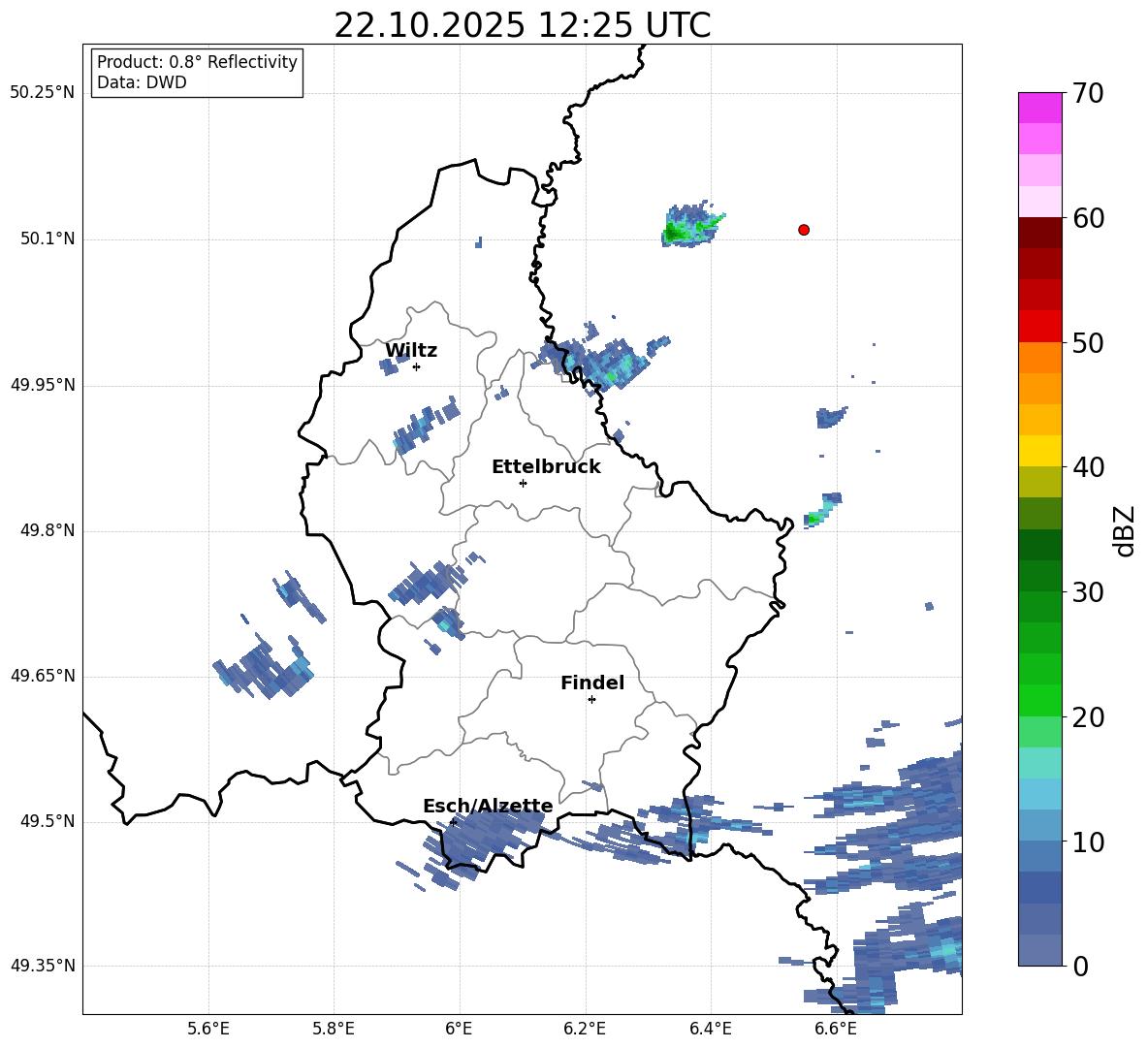Viewport: 1148px width, 1048px height.
Task: Click the cross marker below Esch/Alzette
Action: click(453, 822)
